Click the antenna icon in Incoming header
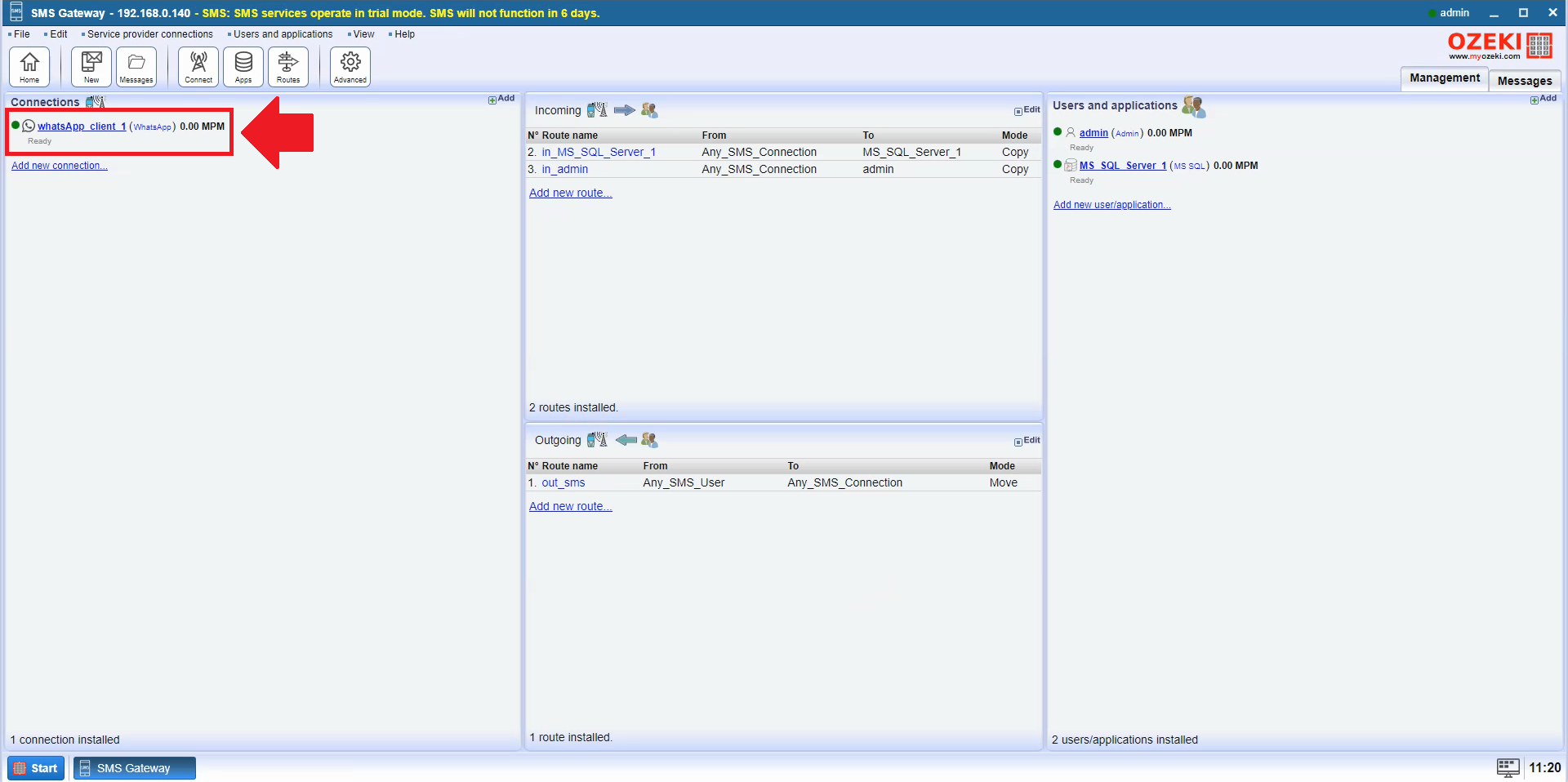1568x782 pixels. (x=597, y=109)
